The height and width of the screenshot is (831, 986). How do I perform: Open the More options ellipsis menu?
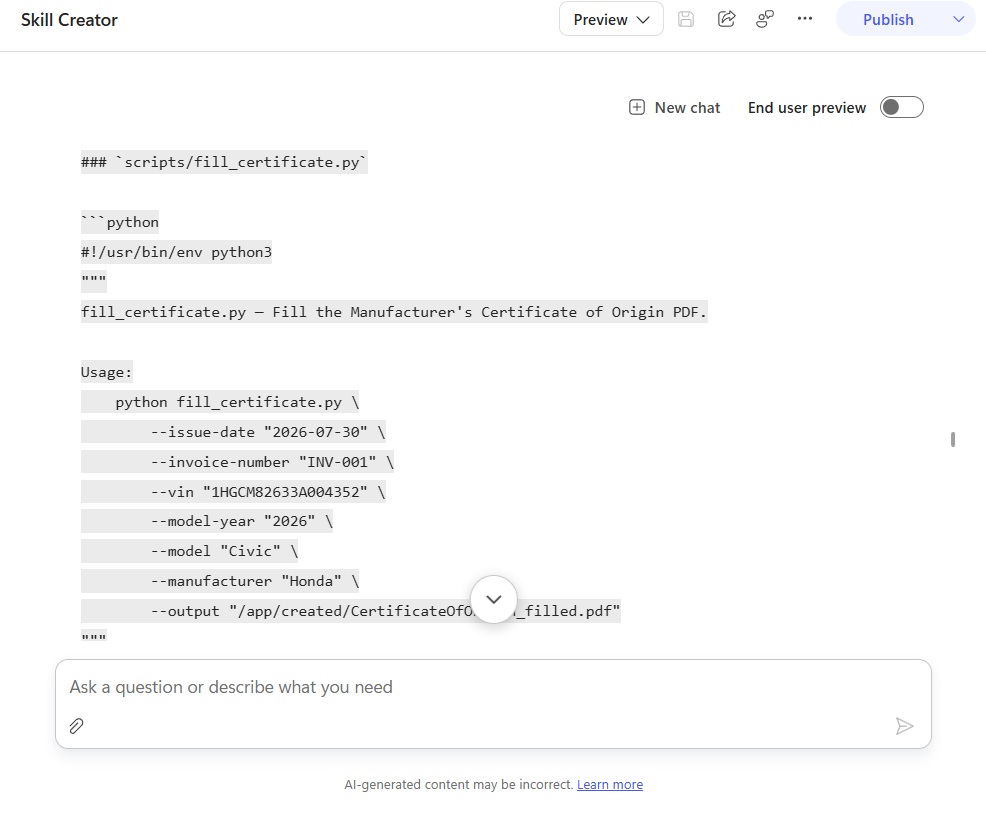[x=805, y=19]
